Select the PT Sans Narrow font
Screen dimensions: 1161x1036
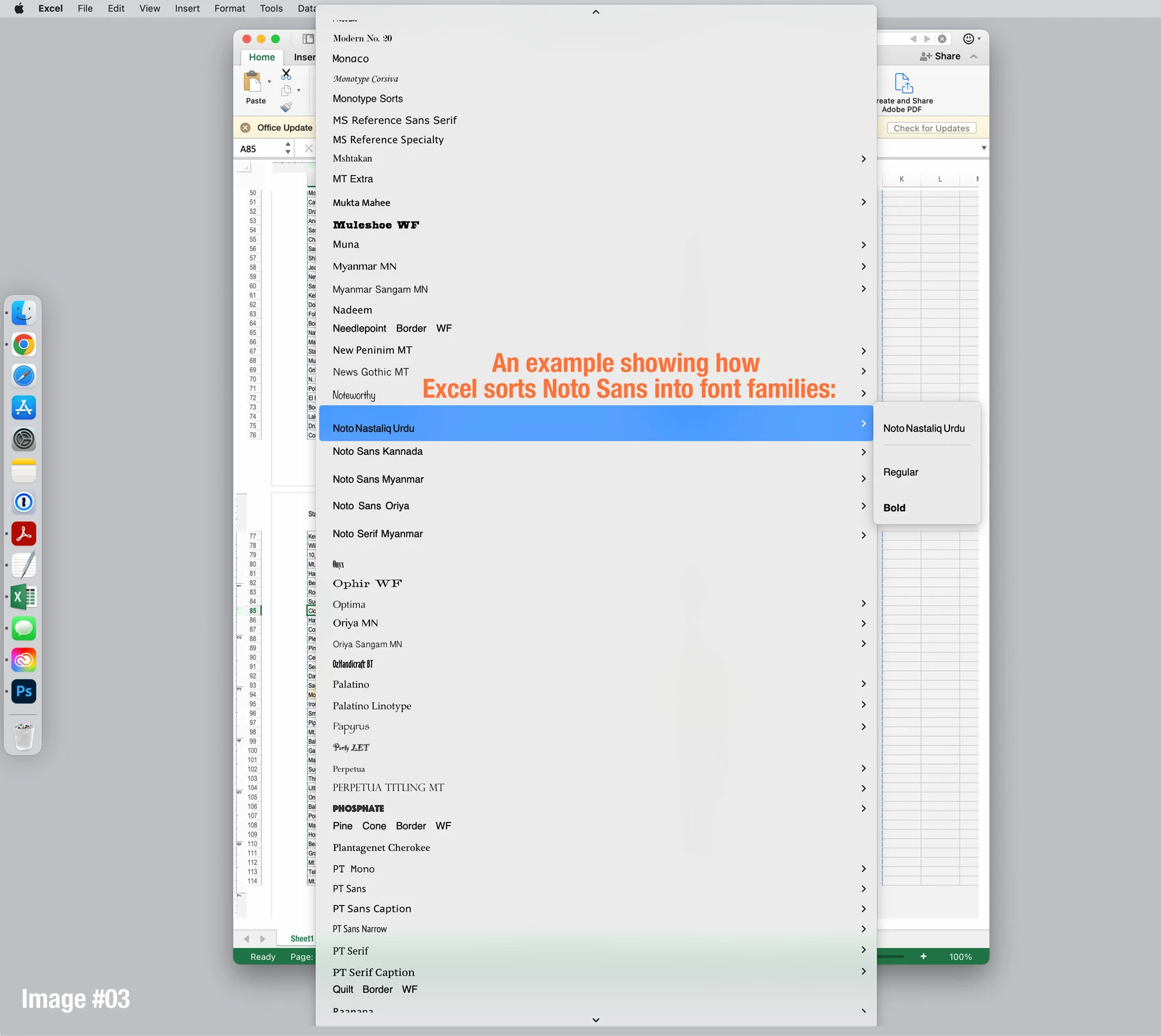coord(596,929)
